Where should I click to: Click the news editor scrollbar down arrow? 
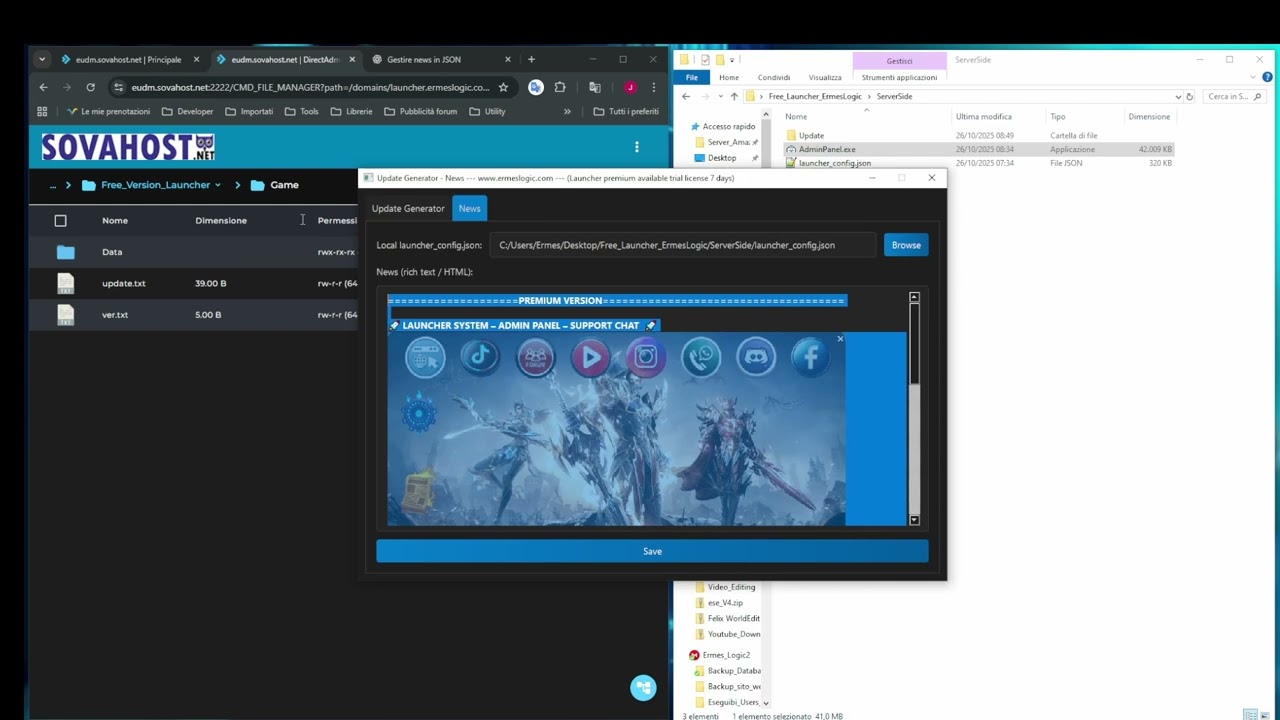click(914, 520)
